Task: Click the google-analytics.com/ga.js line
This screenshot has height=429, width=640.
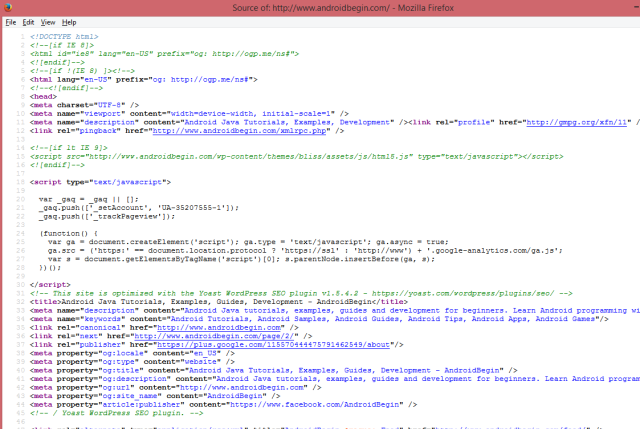Action: point(305,250)
